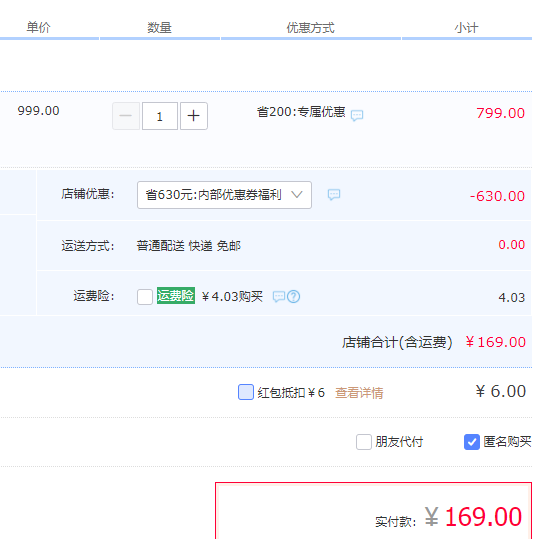
Task: Click the 查看详情 link
Action: coord(359,393)
